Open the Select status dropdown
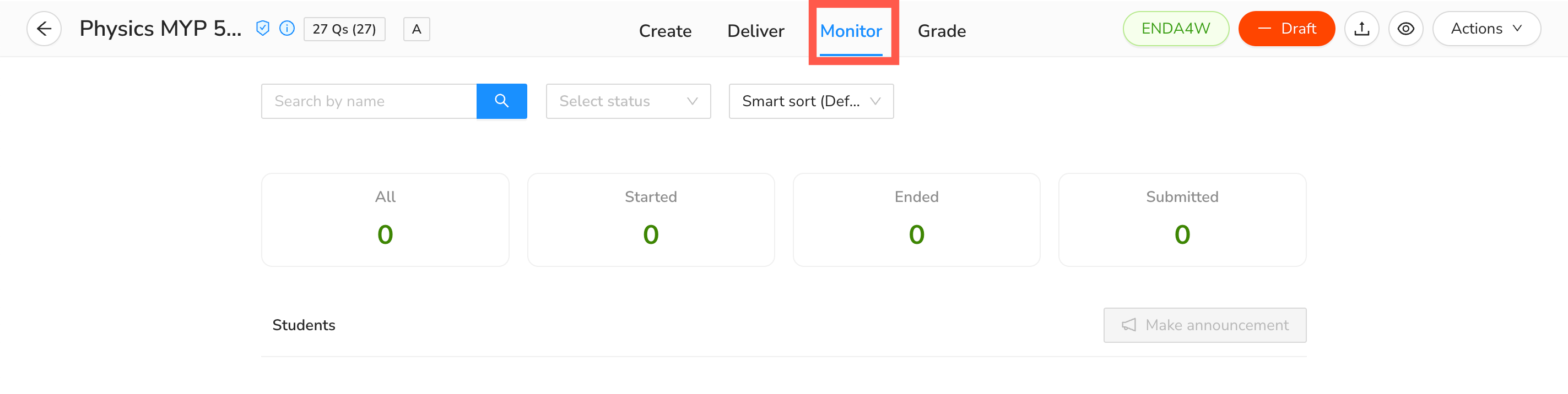 point(628,101)
